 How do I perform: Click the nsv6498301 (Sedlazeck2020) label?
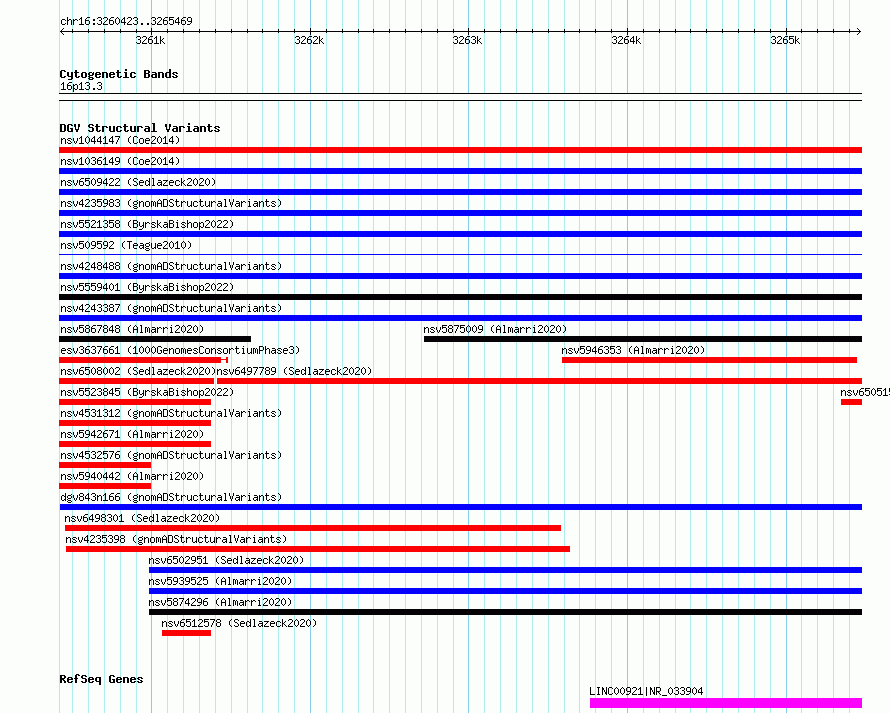pos(142,518)
